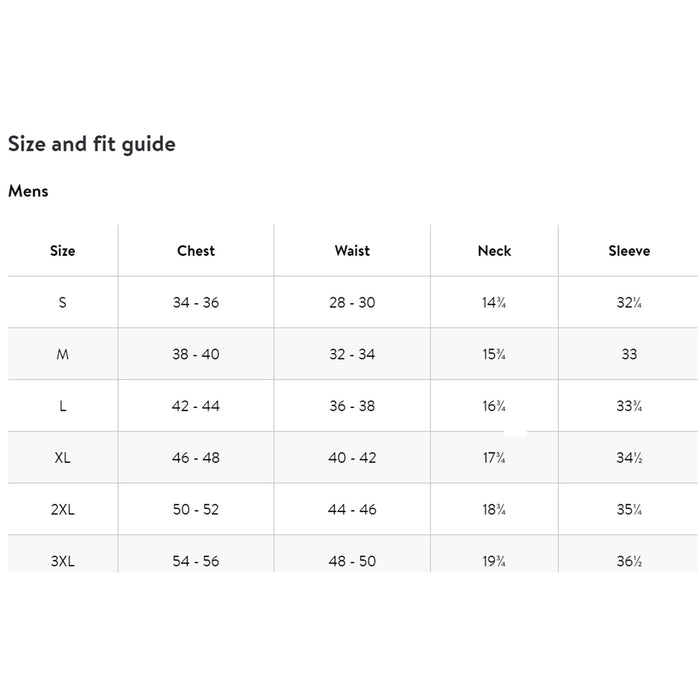Select the 3XL size row label

[62, 561]
